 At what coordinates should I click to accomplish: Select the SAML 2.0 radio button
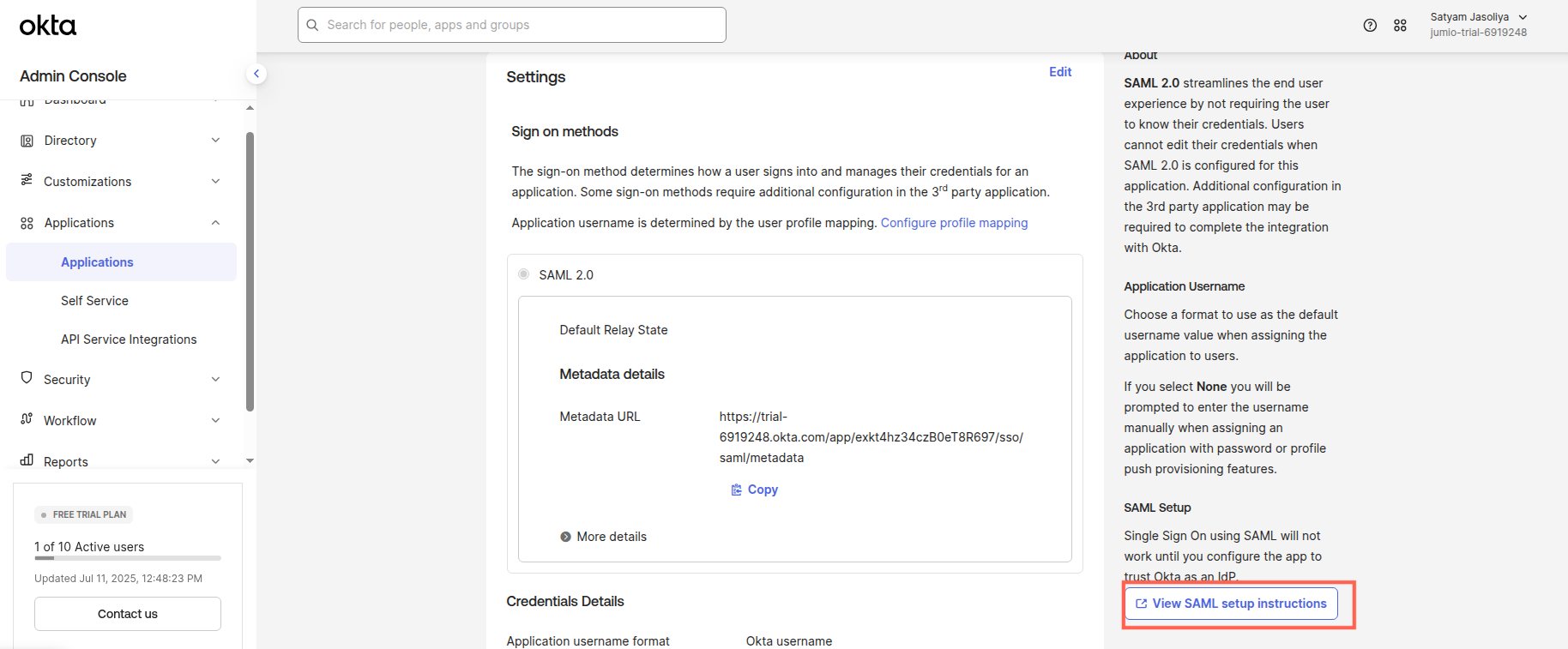523,274
